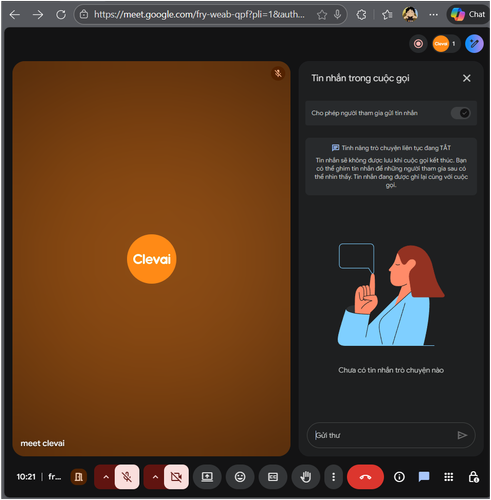Click the 'meet clevai' name label

(42, 443)
